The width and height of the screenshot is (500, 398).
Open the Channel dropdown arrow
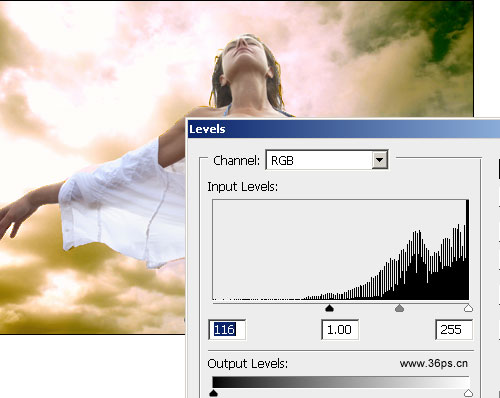point(379,160)
